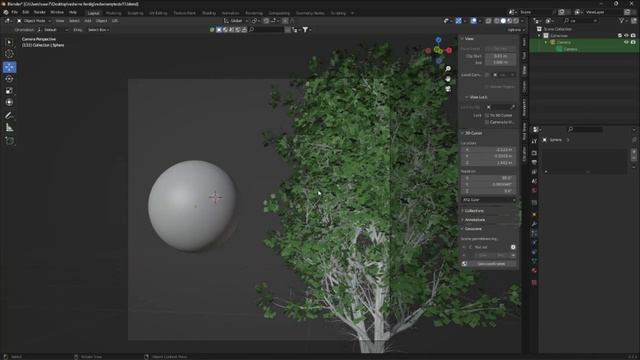Select the 3D Cursor tool

tap(9, 54)
